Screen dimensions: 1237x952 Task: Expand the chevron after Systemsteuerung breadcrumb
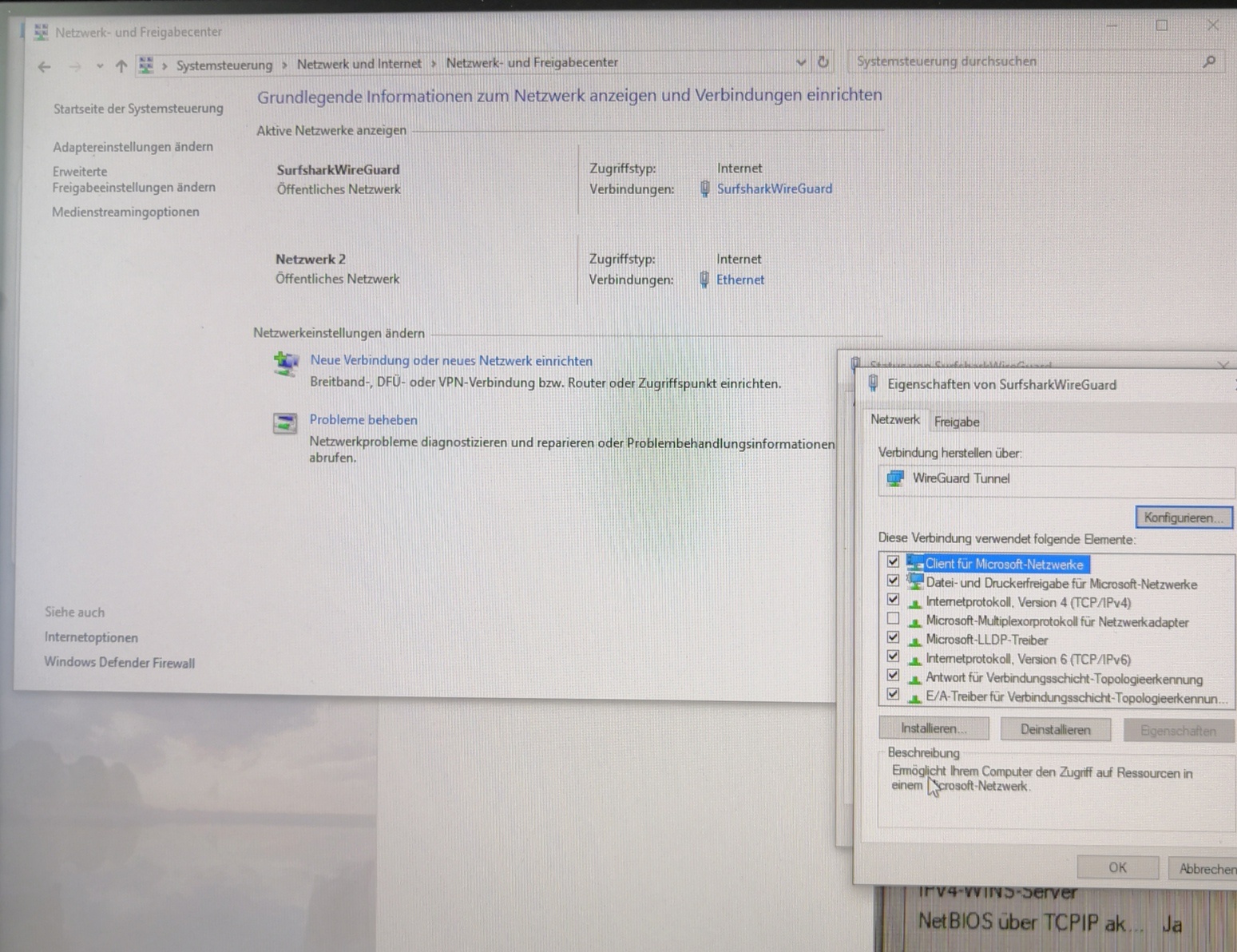tap(284, 65)
